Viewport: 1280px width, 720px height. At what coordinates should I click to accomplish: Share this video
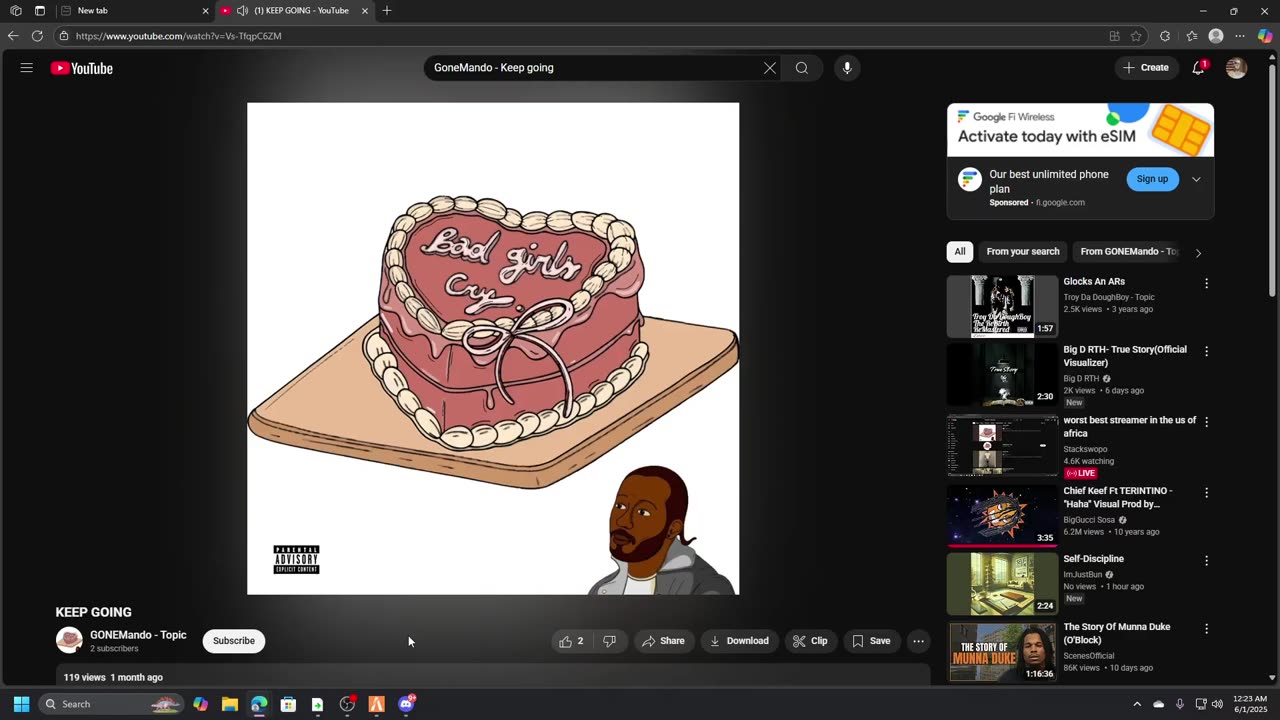[x=663, y=641]
